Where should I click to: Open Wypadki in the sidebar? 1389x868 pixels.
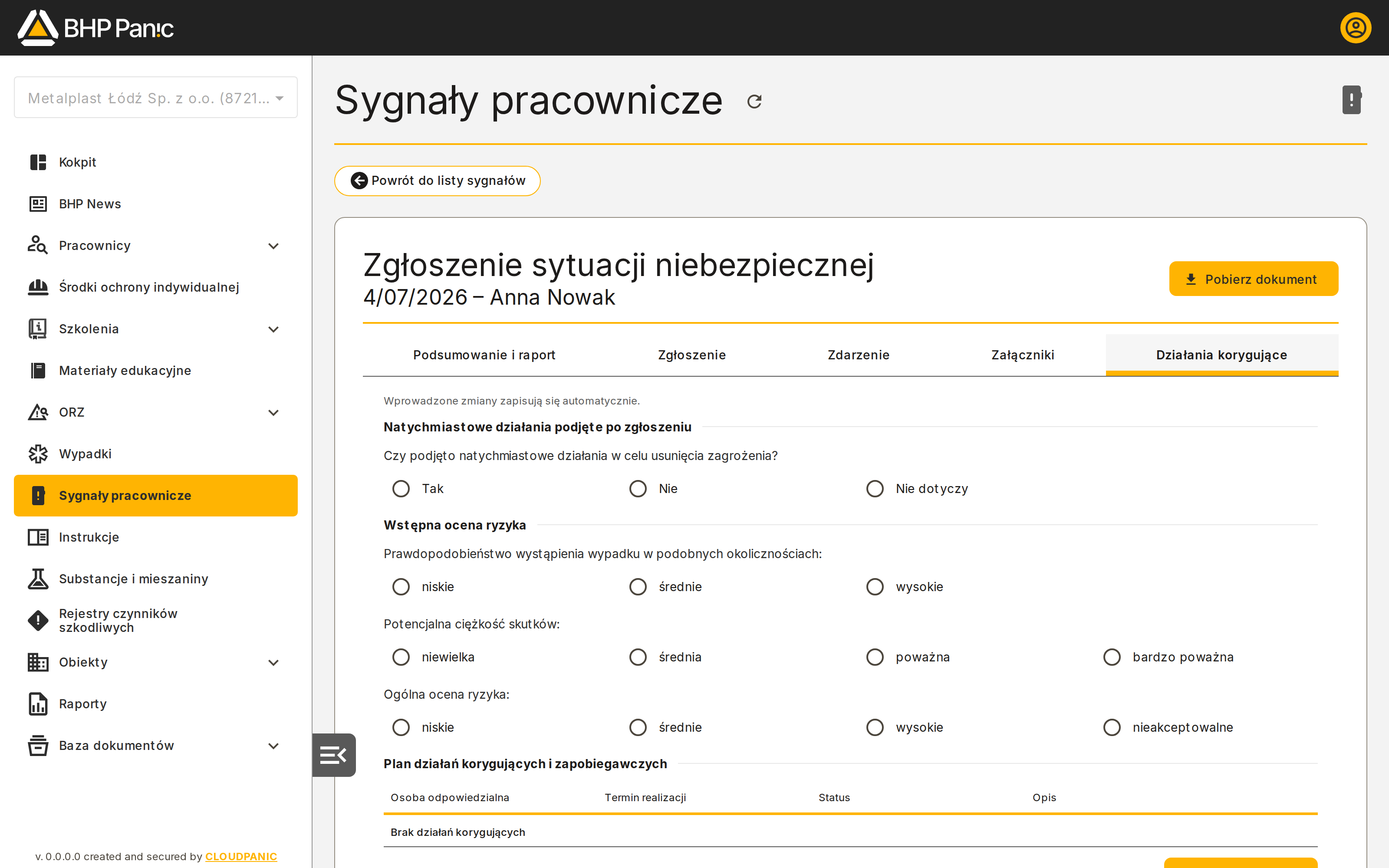(155, 454)
